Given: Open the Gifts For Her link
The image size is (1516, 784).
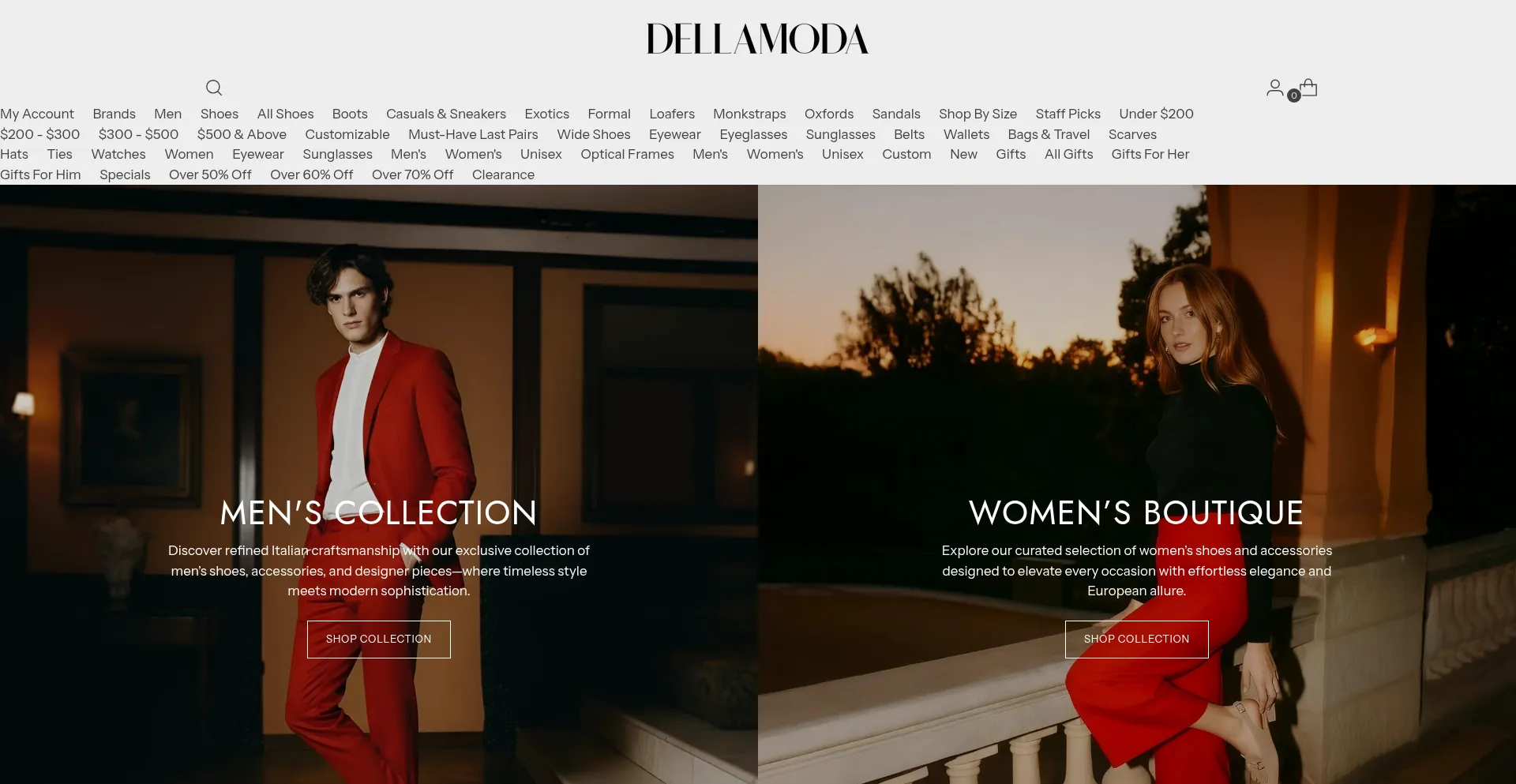Looking at the screenshot, I should [1150, 154].
